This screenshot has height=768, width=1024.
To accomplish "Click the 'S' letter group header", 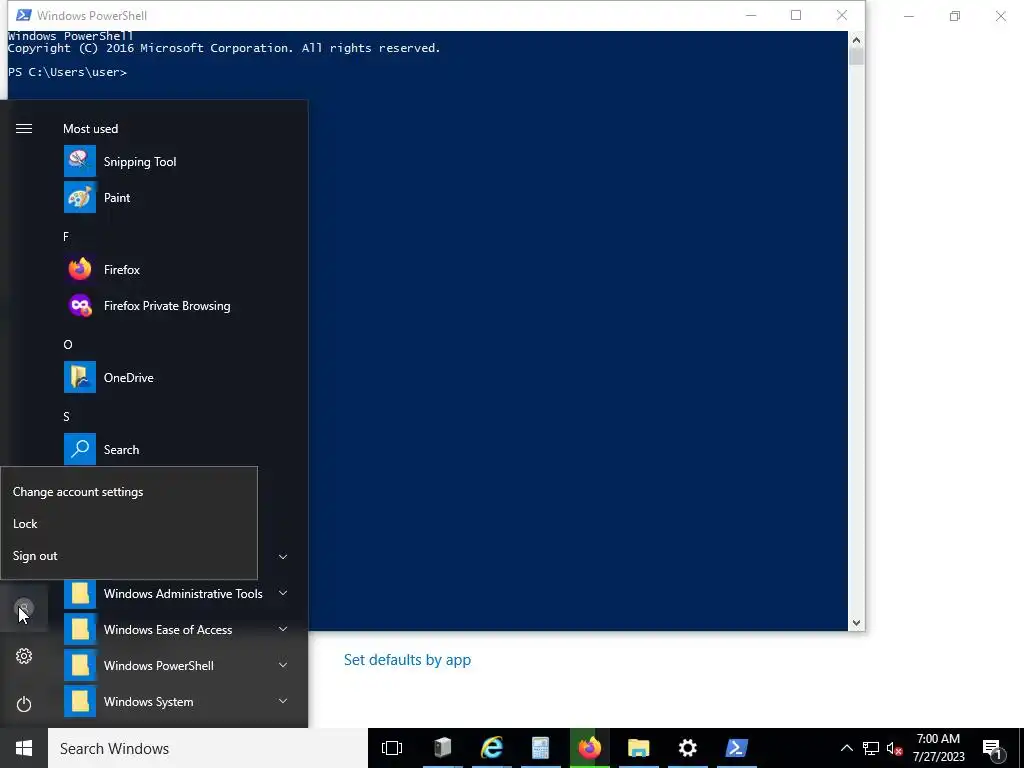I will click(66, 416).
